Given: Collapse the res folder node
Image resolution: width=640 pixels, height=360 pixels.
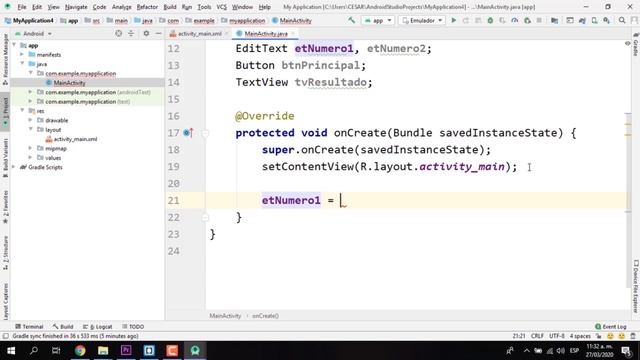Looking at the screenshot, I should click(22, 111).
